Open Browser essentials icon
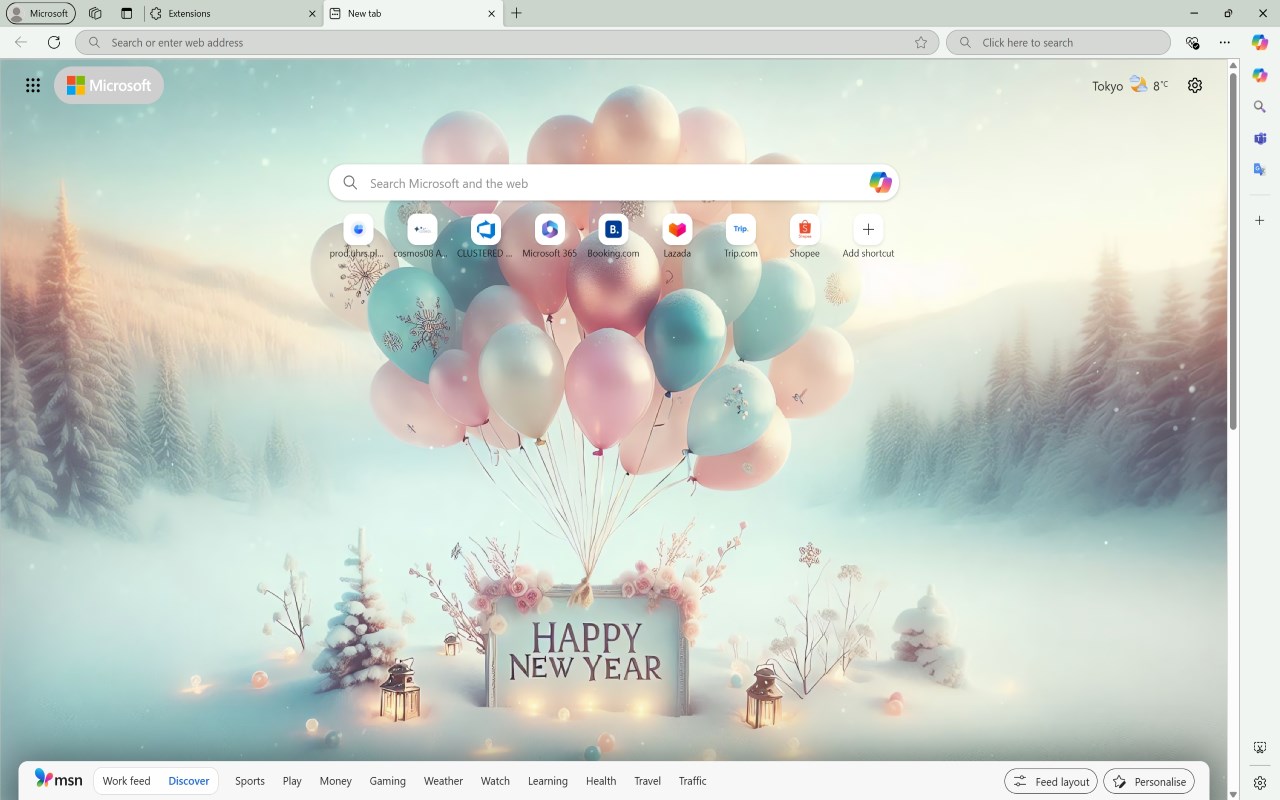The image size is (1280, 800). pyautogui.click(x=1192, y=42)
